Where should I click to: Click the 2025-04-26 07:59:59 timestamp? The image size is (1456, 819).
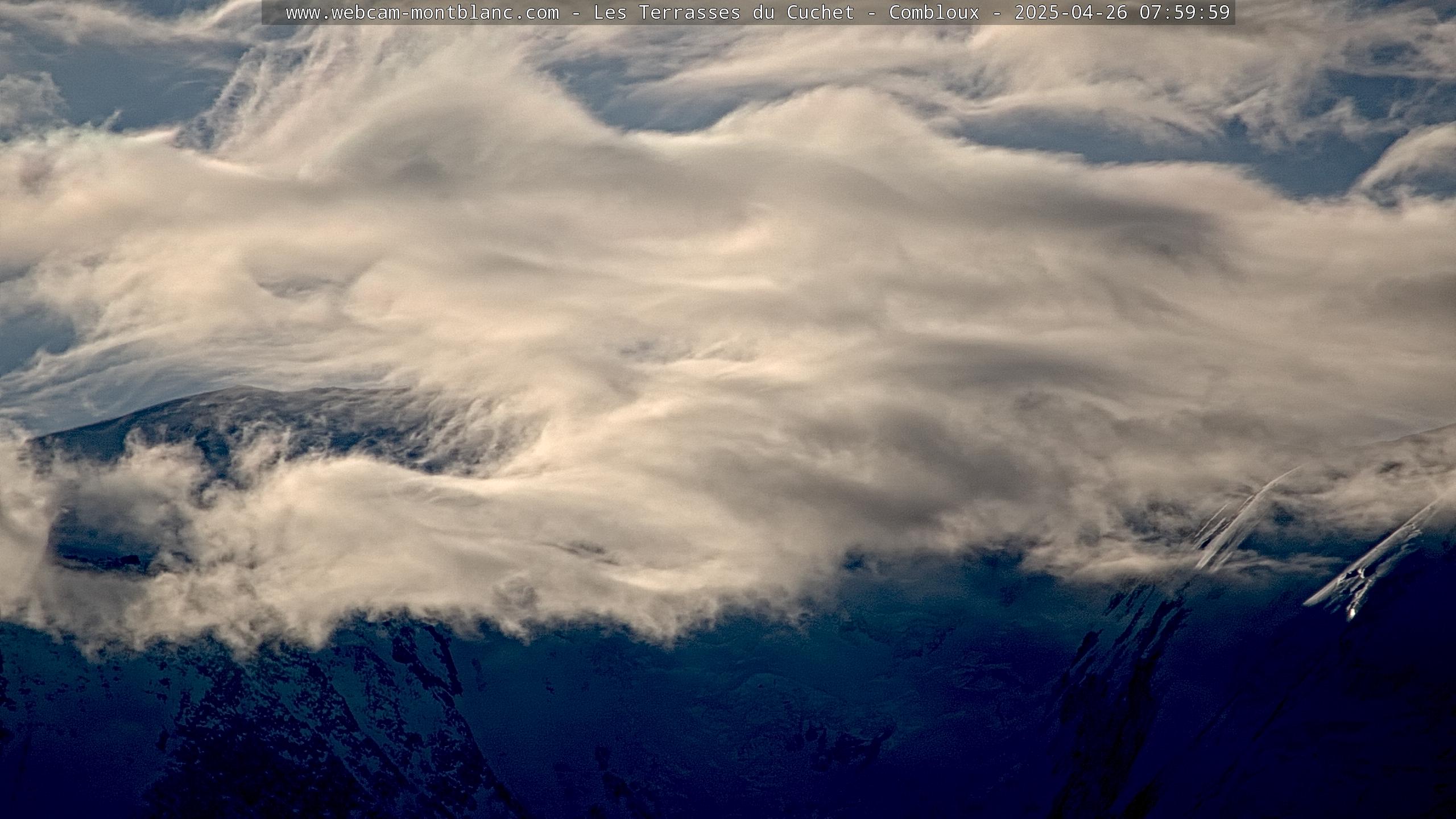(x=1122, y=13)
